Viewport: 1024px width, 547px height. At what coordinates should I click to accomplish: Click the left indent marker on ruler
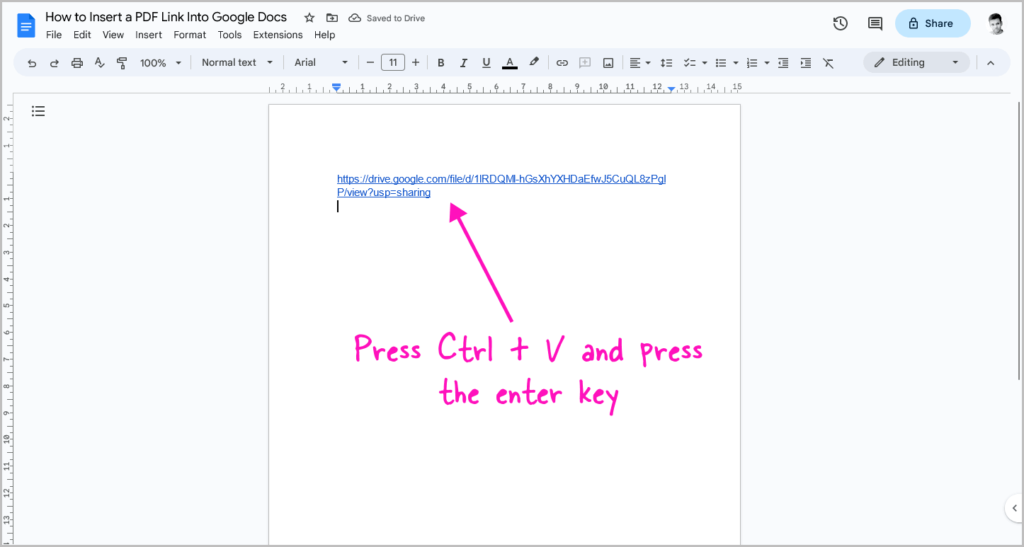[336, 87]
